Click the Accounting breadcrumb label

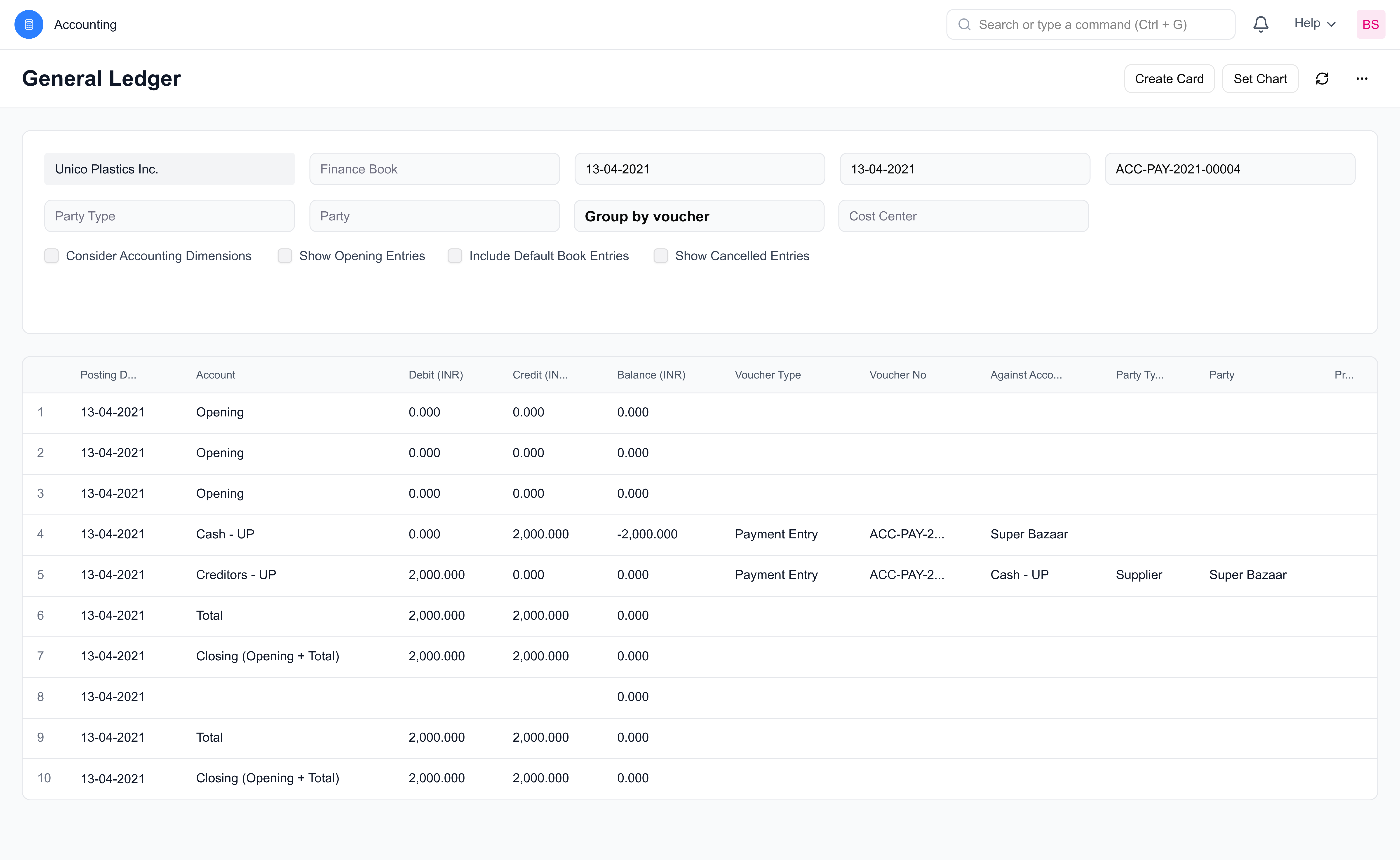tap(85, 24)
